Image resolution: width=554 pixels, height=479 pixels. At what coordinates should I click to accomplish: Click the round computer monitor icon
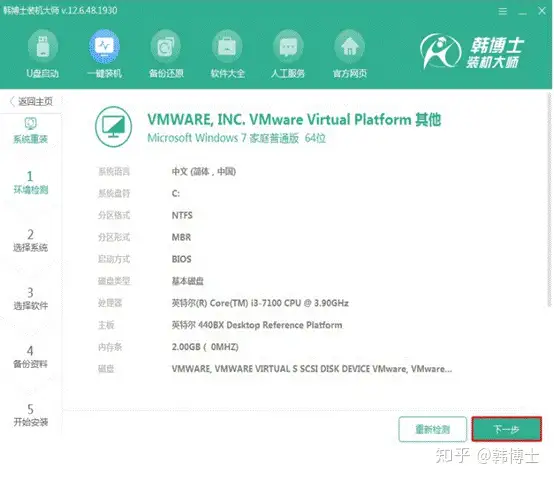tap(113, 126)
